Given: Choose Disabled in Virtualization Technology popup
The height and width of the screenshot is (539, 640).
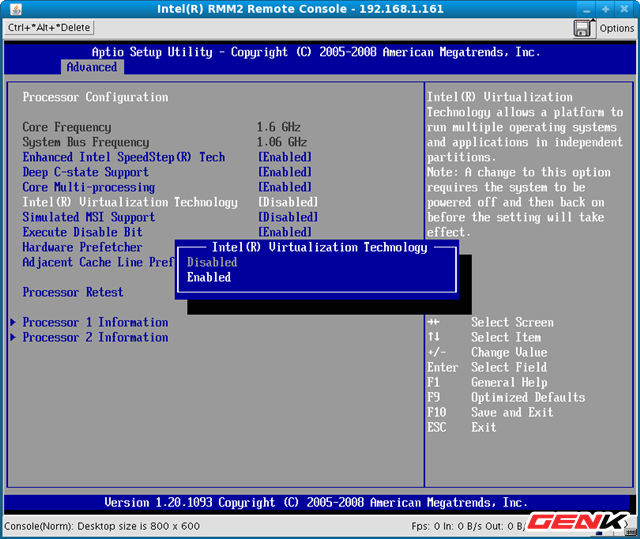Looking at the screenshot, I should (x=212, y=262).
